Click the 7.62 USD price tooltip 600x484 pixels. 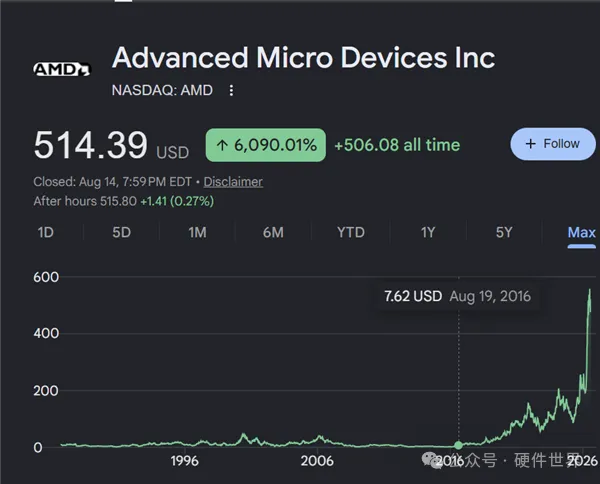tap(458, 296)
